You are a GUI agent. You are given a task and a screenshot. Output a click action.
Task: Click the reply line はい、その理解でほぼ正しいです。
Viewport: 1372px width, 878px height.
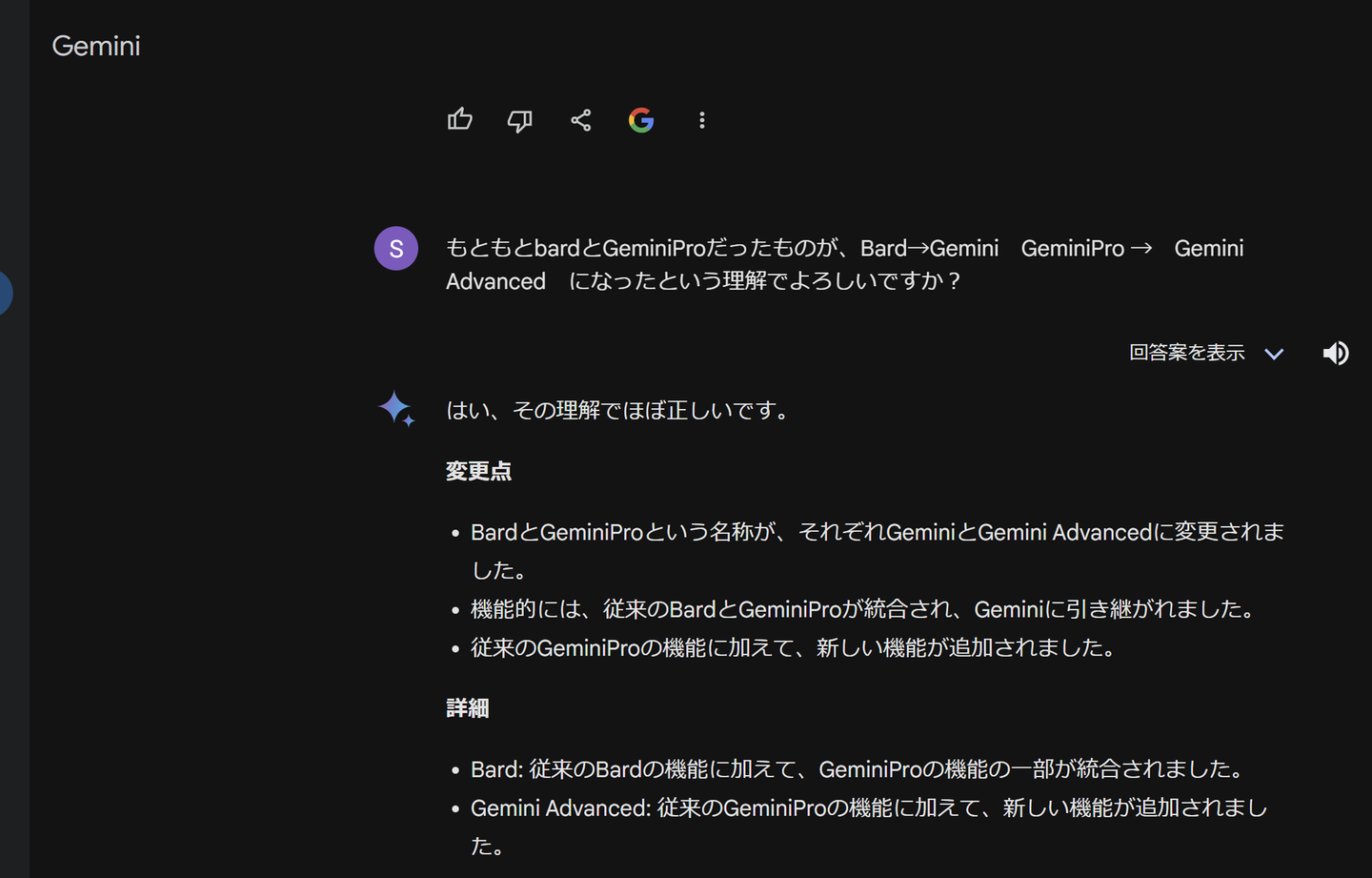coord(617,411)
